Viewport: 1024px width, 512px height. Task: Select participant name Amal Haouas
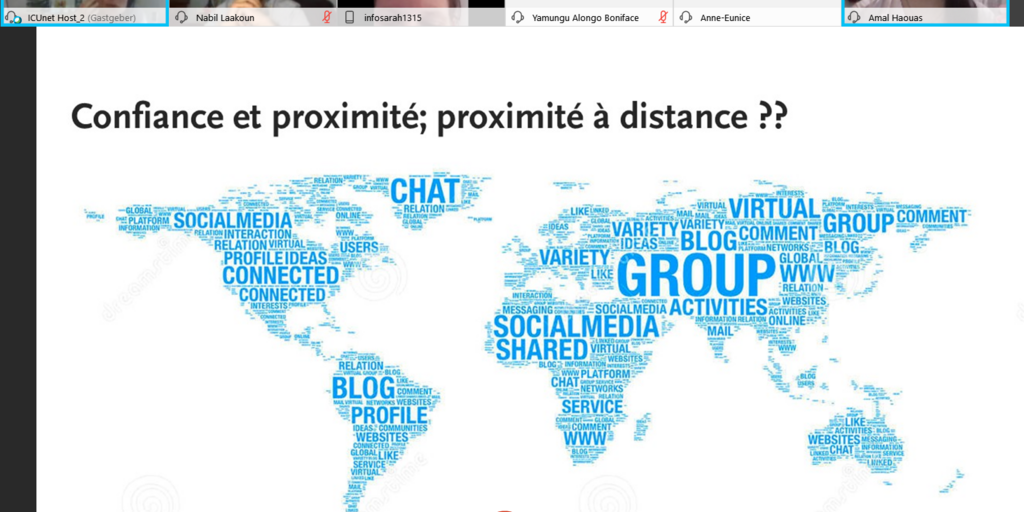pos(895,18)
